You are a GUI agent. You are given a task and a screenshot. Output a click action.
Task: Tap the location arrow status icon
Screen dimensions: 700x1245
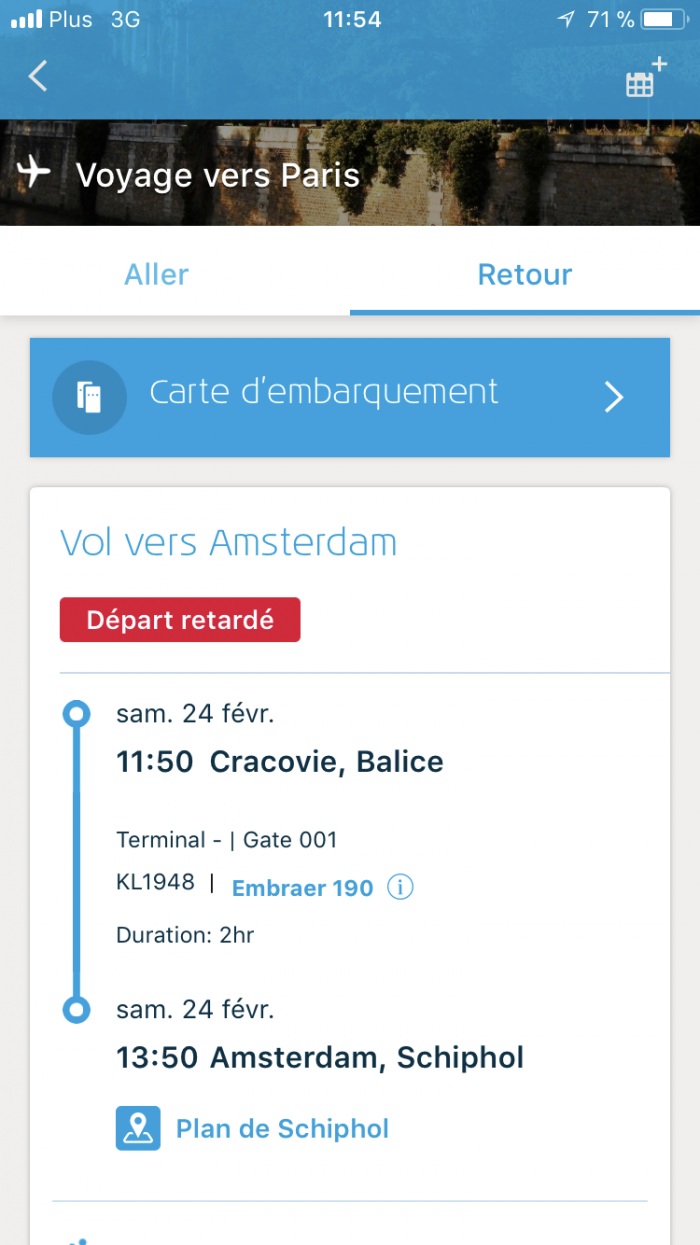click(x=566, y=19)
